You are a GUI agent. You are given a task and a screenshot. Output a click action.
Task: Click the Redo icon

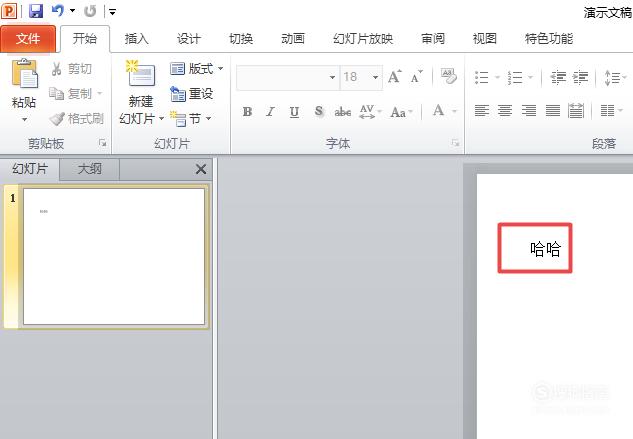[90, 11]
